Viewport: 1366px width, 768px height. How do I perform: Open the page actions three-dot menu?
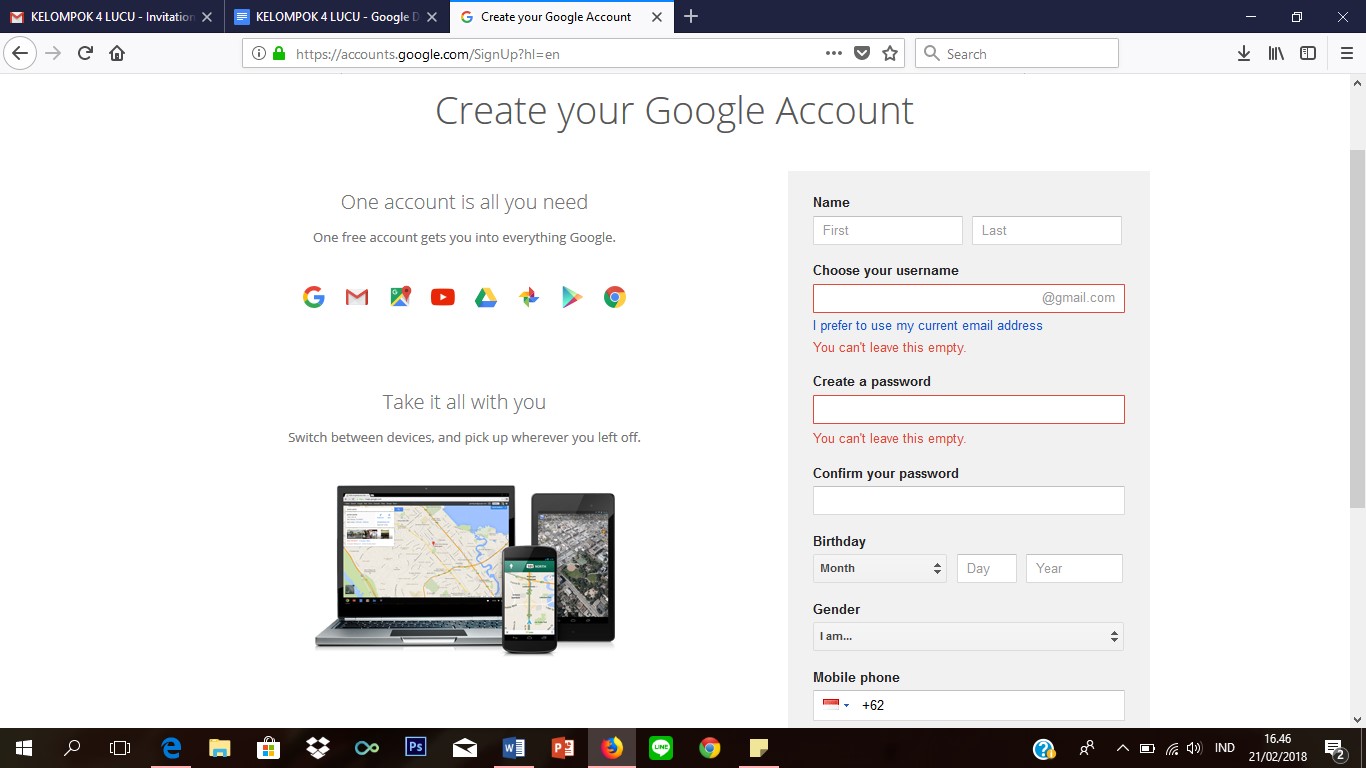click(x=834, y=54)
